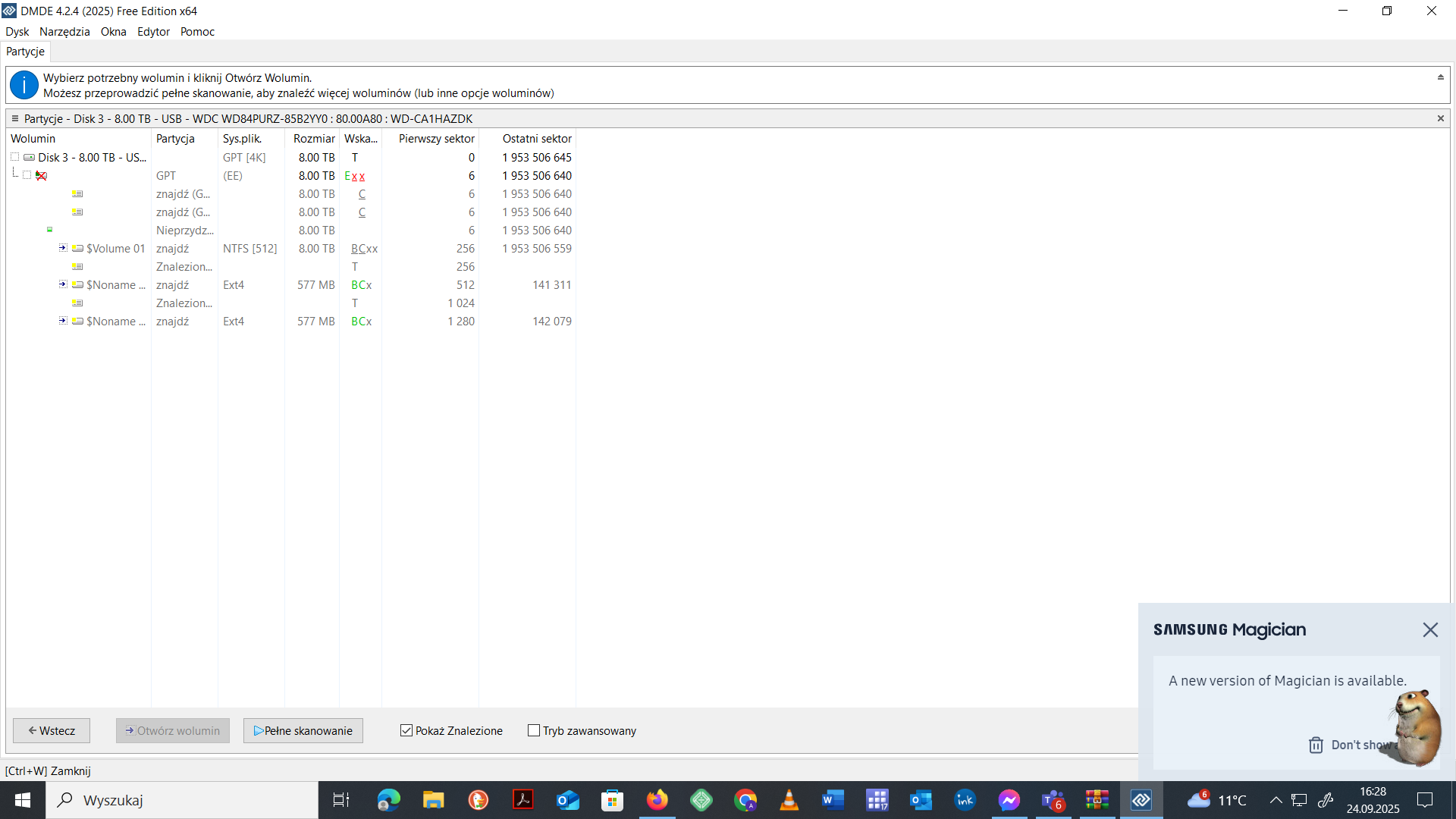Open Microsoft Edge from taskbar
This screenshot has width=1456, height=819.
pyautogui.click(x=389, y=800)
